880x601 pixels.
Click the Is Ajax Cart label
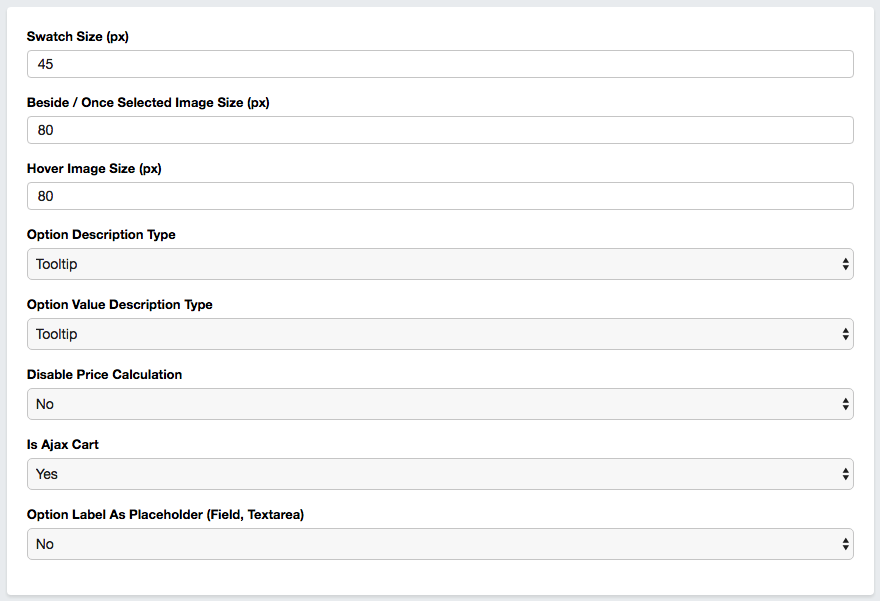[x=63, y=444]
